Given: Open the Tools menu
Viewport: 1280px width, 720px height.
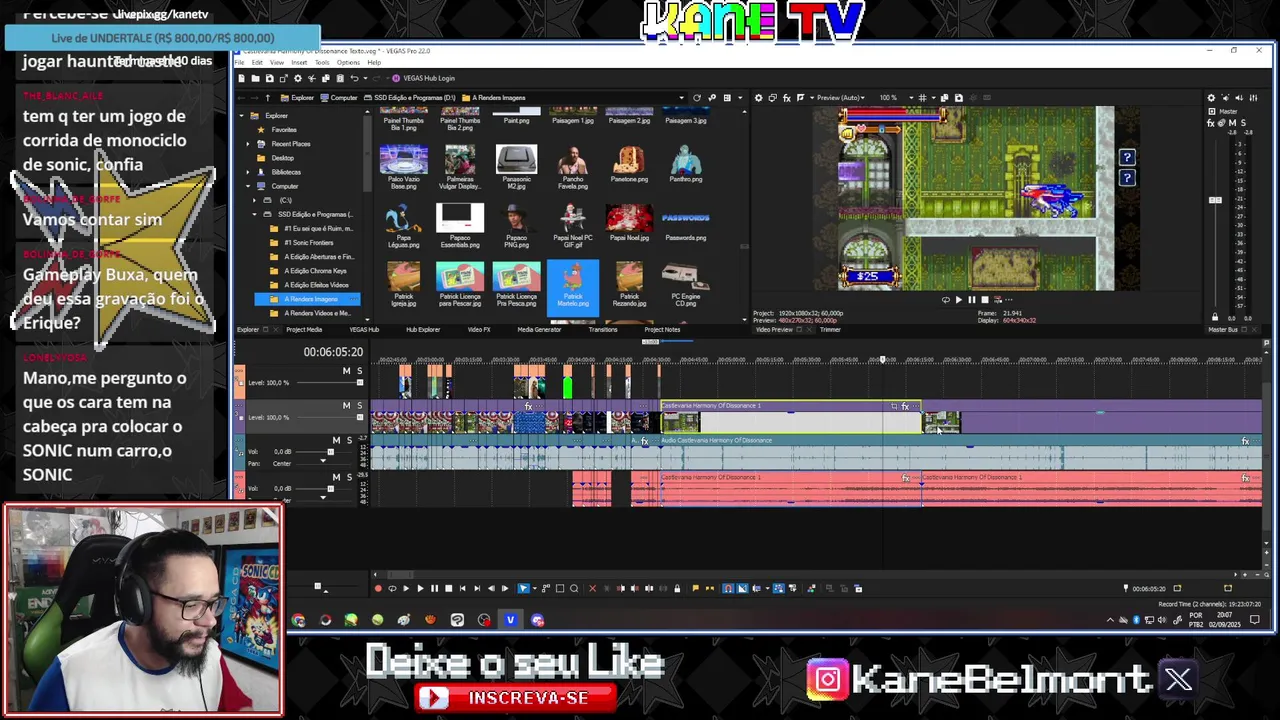Looking at the screenshot, I should pyautogui.click(x=322, y=62).
